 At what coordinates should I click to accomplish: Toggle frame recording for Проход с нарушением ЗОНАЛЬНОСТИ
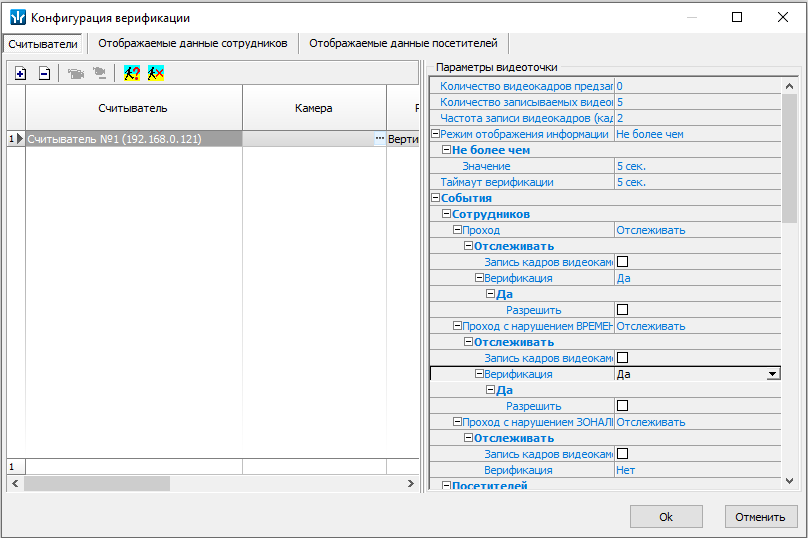[622, 454]
